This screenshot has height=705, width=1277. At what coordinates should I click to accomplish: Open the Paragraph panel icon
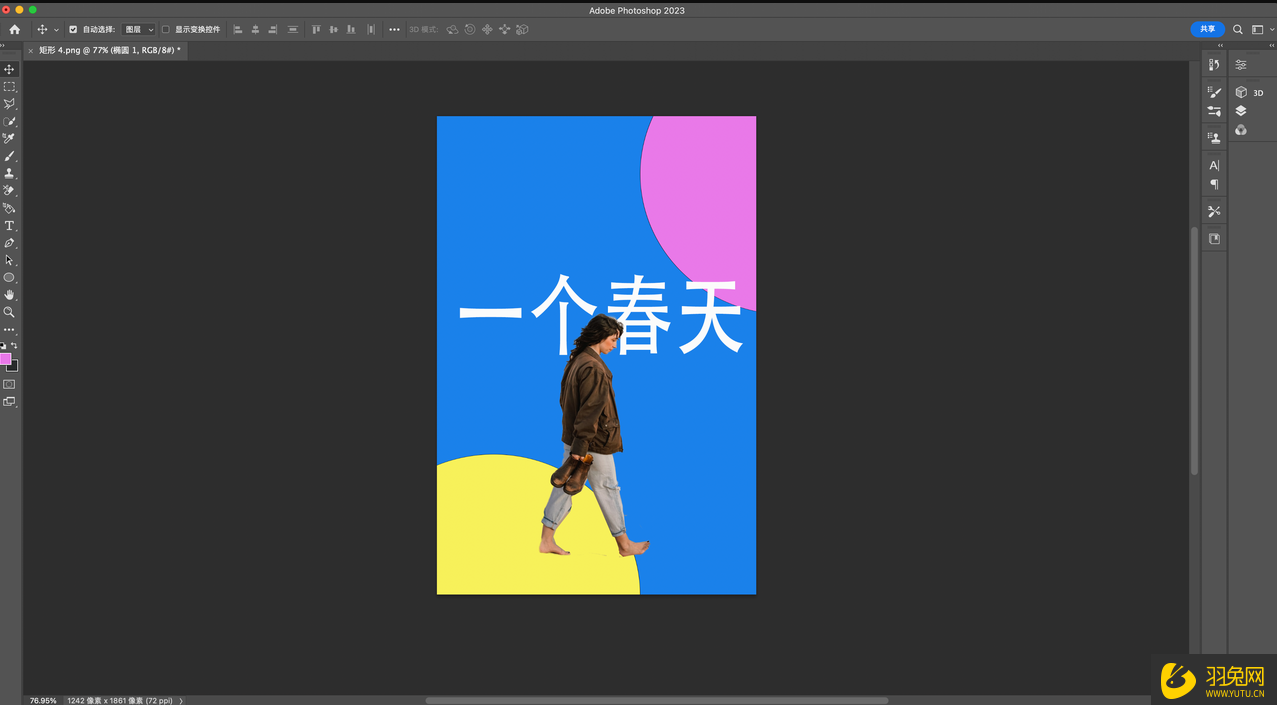click(x=1214, y=185)
